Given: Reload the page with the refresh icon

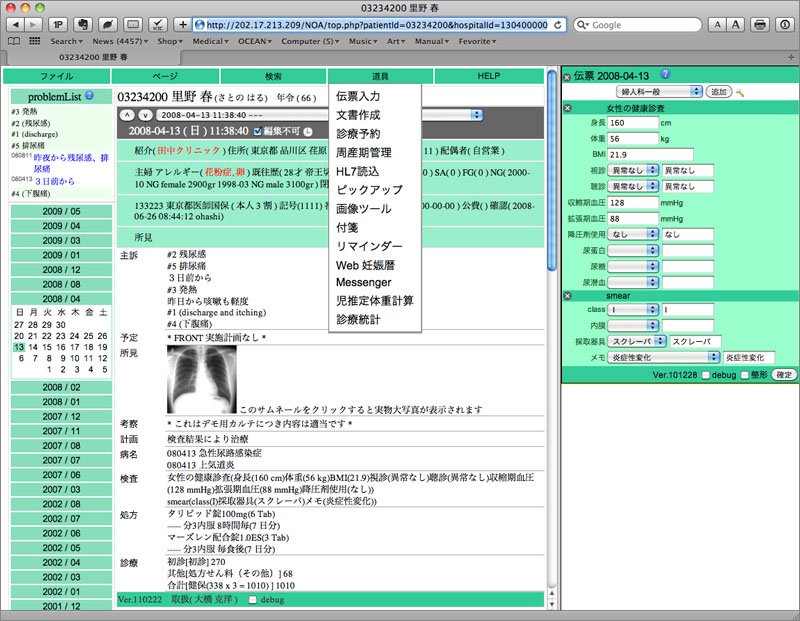Looking at the screenshot, I should coord(558,24).
